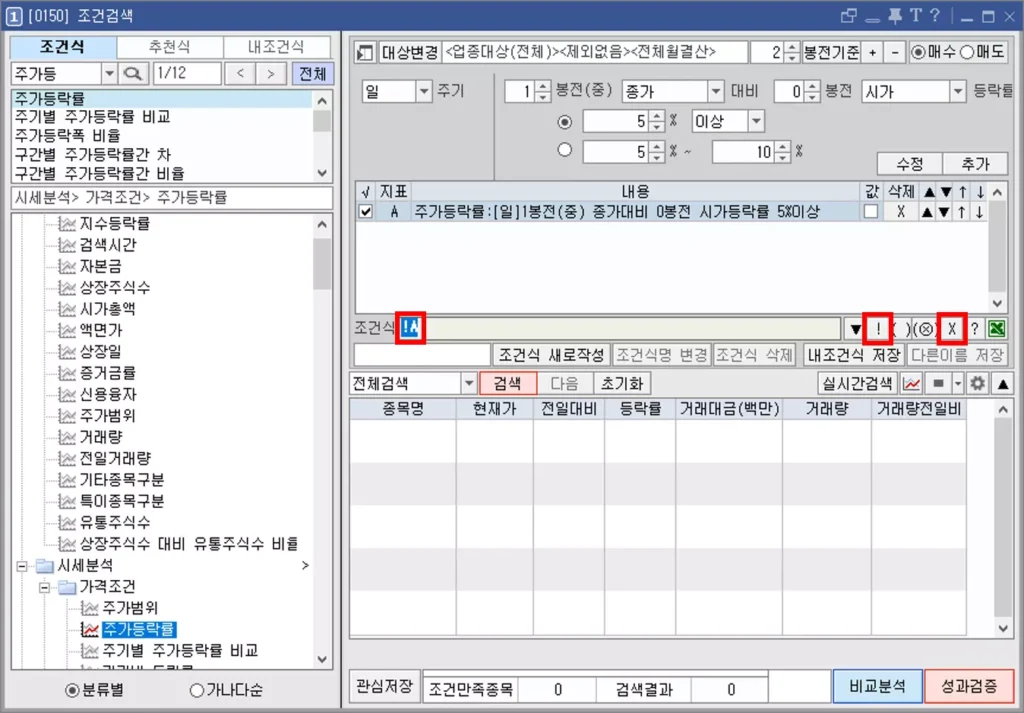
Task: Click the 대상변경 button
Action: point(409,52)
